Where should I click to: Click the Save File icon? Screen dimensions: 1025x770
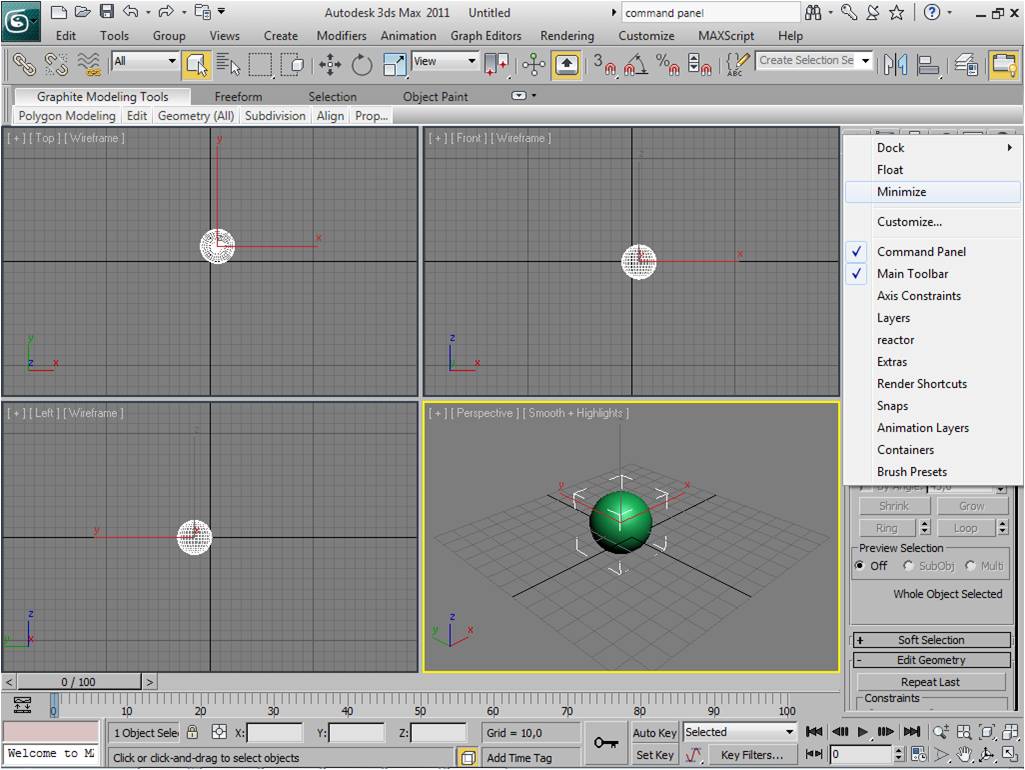pos(107,12)
